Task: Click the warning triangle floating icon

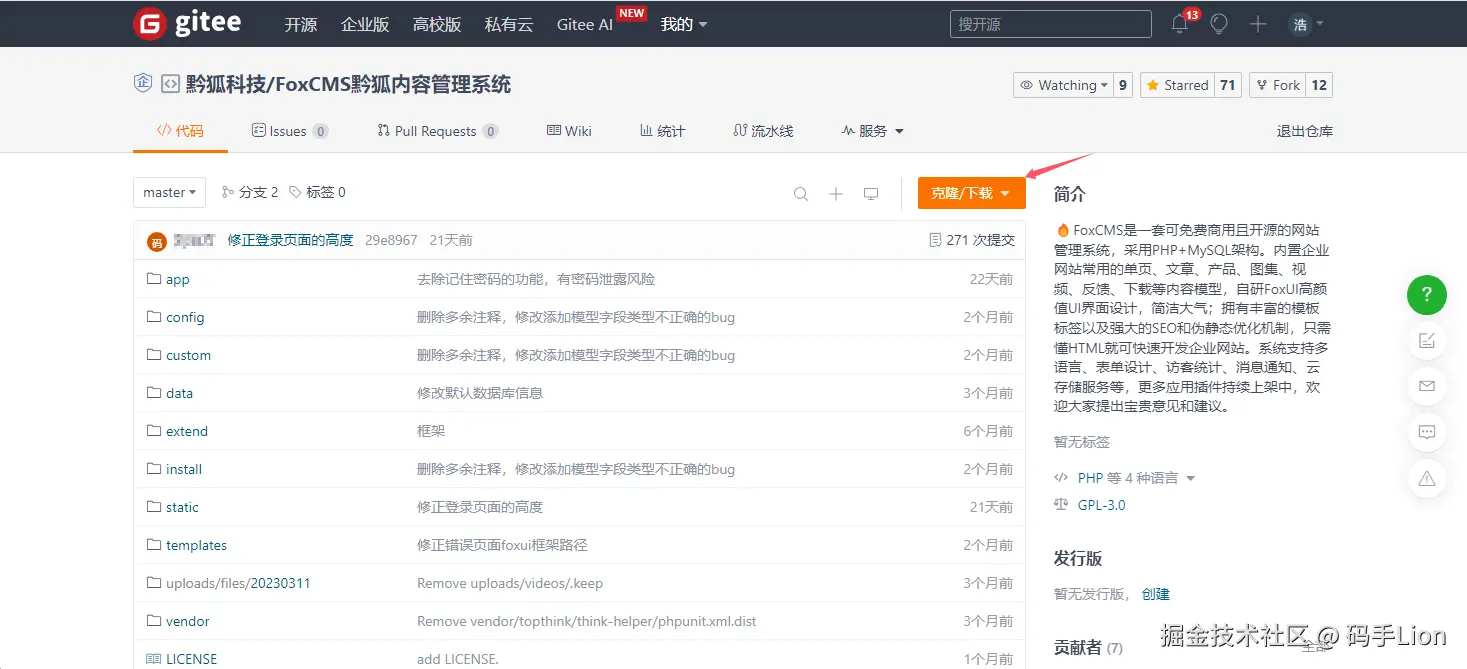Action: [1427, 478]
